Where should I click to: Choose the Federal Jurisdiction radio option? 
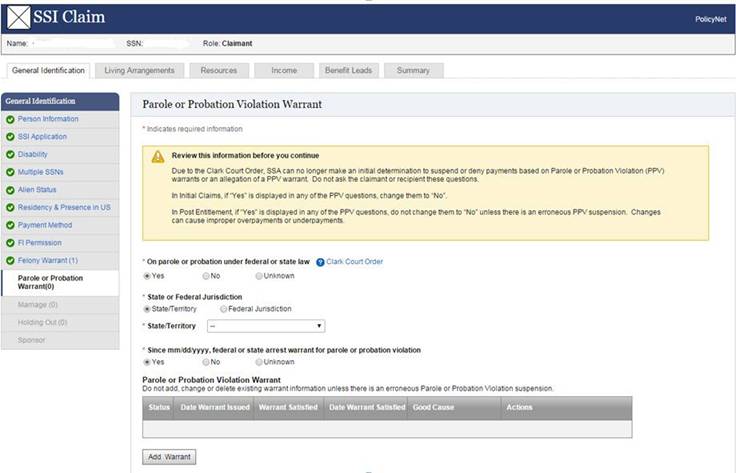click(224, 309)
